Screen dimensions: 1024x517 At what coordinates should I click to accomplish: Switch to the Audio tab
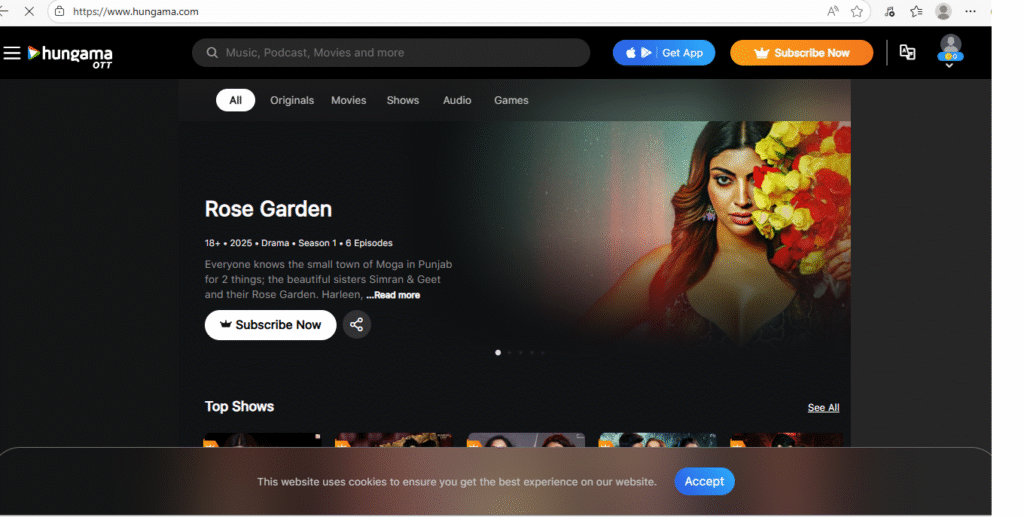click(x=456, y=101)
